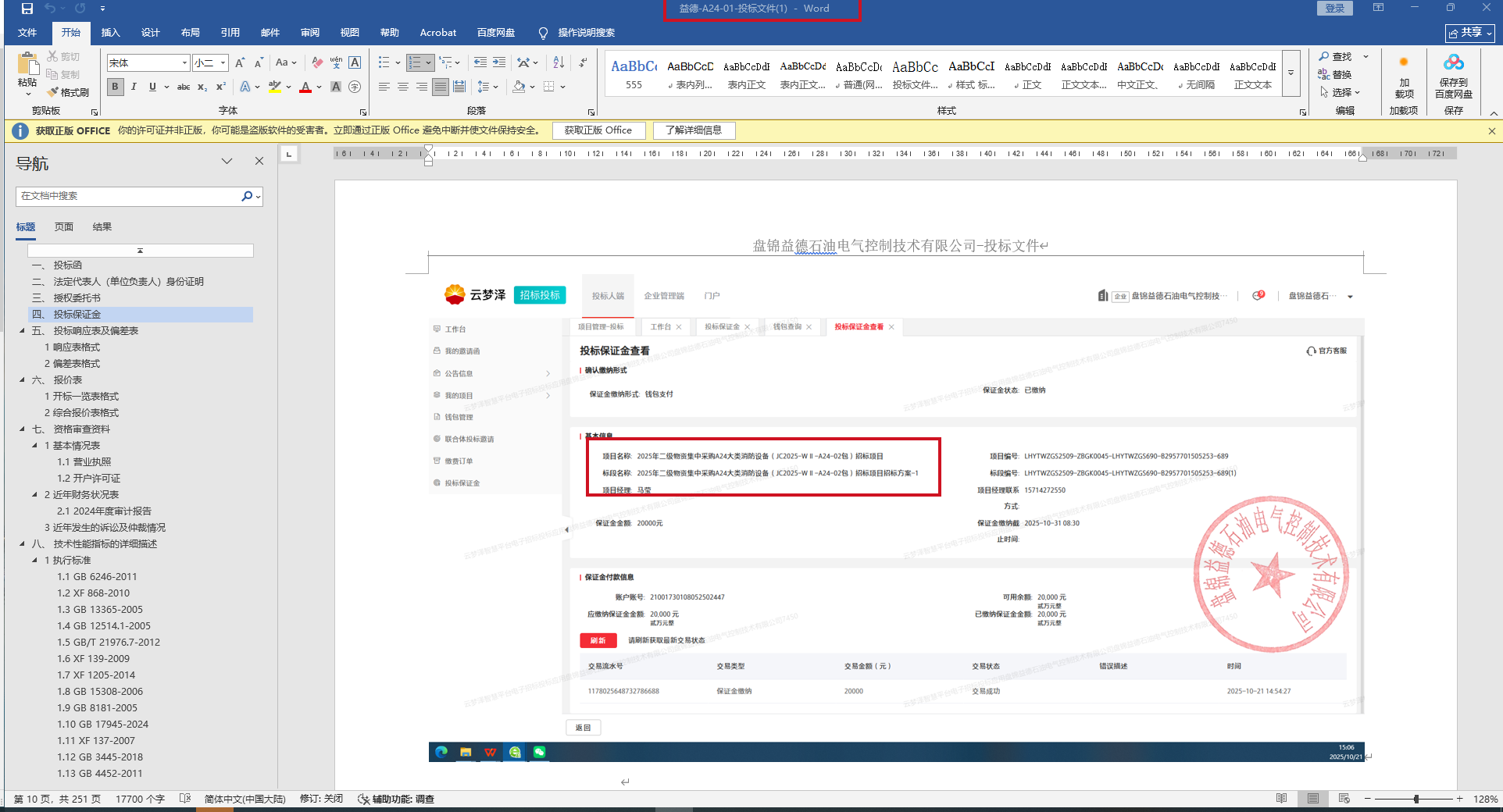This screenshot has width=1503, height=812.
Task: Open the Change Case (Aa) dropdown
Action: click(x=286, y=62)
